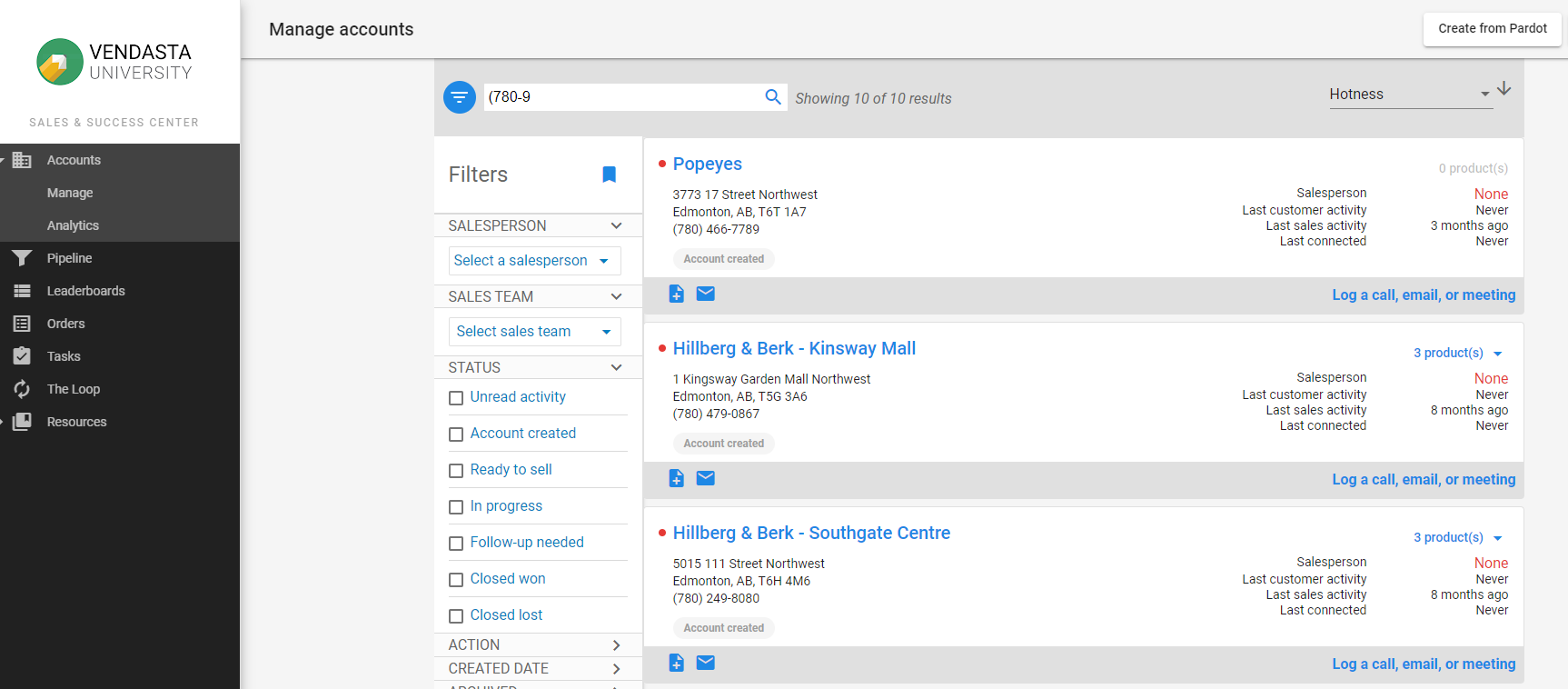Click the blue filter toggle icon
1568x689 pixels.
[459, 97]
